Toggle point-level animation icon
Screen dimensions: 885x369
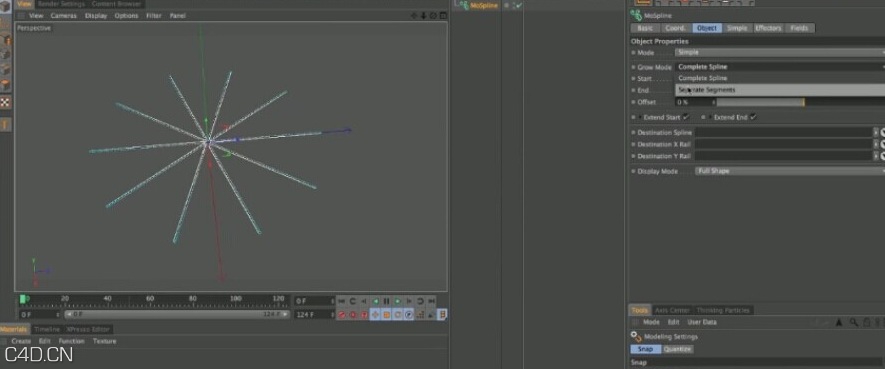coord(420,314)
